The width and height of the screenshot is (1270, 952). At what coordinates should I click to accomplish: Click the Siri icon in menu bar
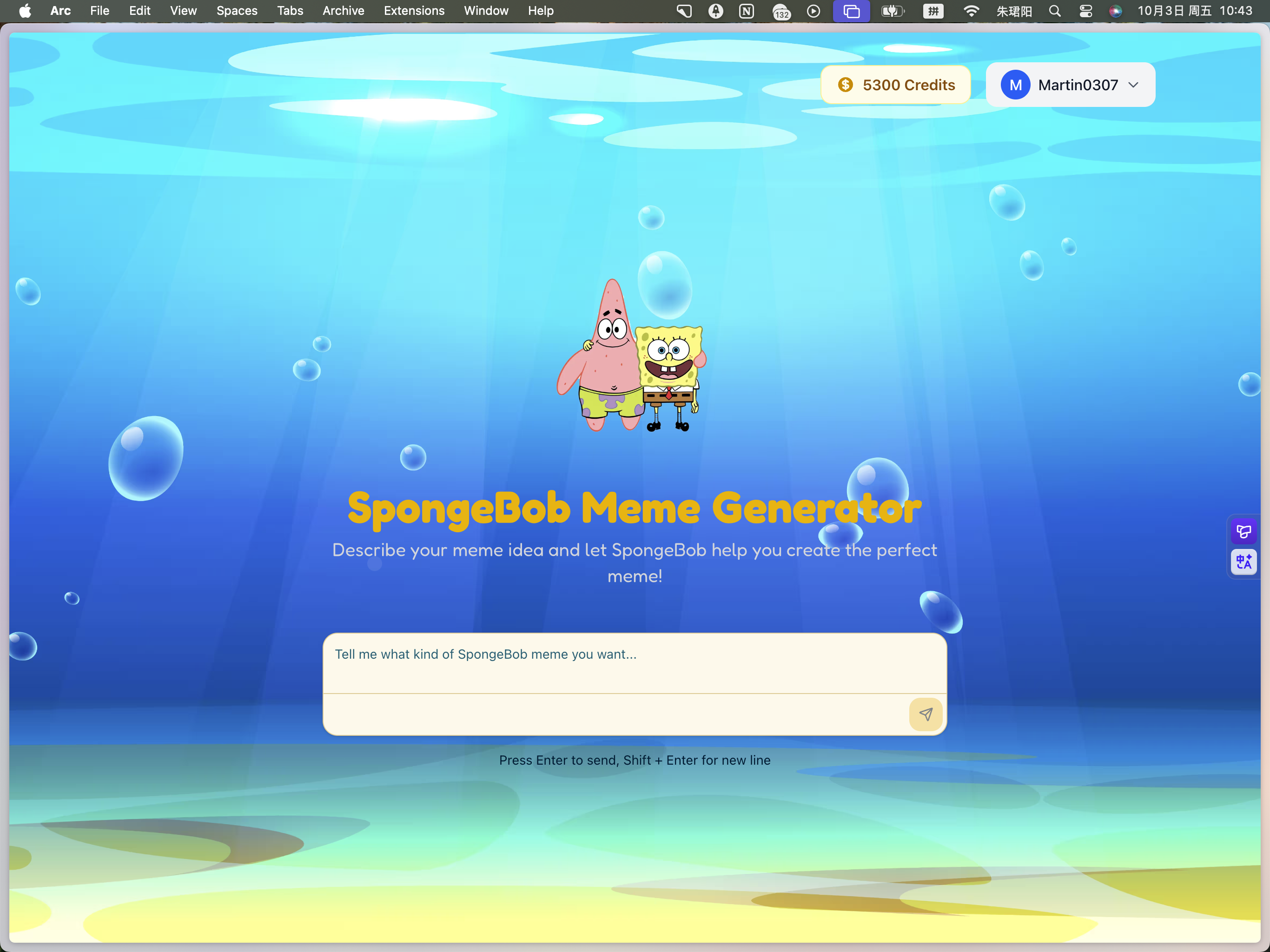pos(1116,11)
